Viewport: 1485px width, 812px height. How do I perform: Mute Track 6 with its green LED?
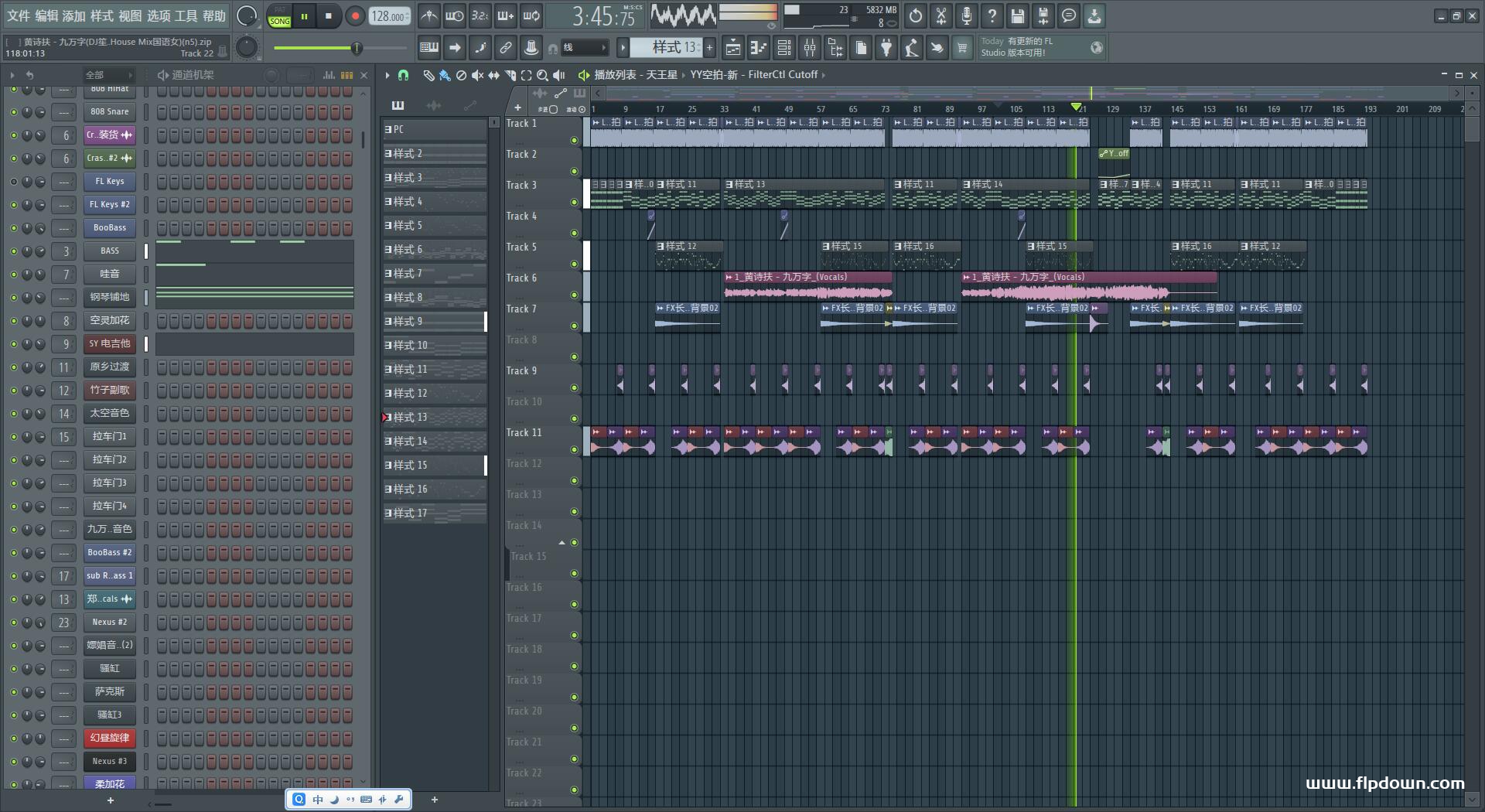(574, 295)
